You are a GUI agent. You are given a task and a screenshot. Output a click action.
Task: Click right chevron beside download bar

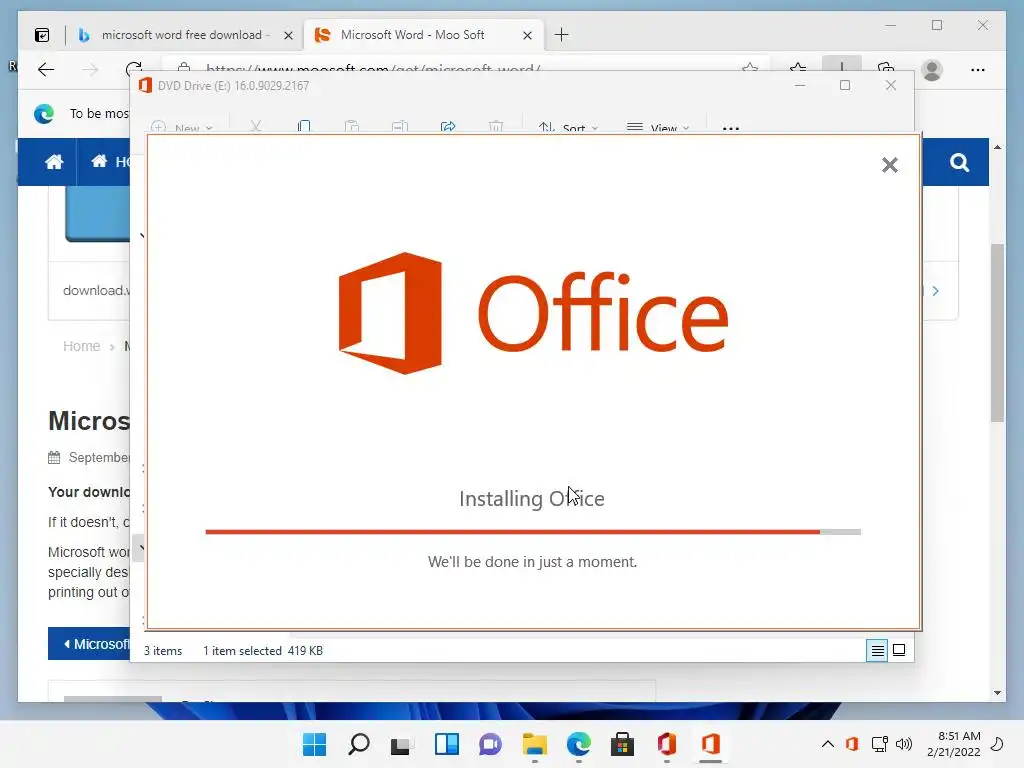point(936,291)
